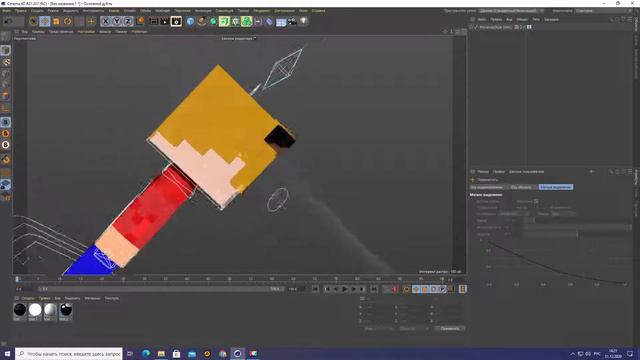Open the MoGraph menu
The image size is (640, 360).
[162, 11]
